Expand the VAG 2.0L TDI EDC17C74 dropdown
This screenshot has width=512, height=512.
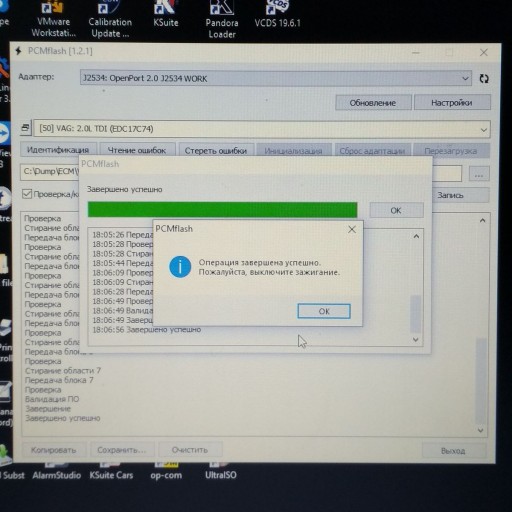pos(484,130)
